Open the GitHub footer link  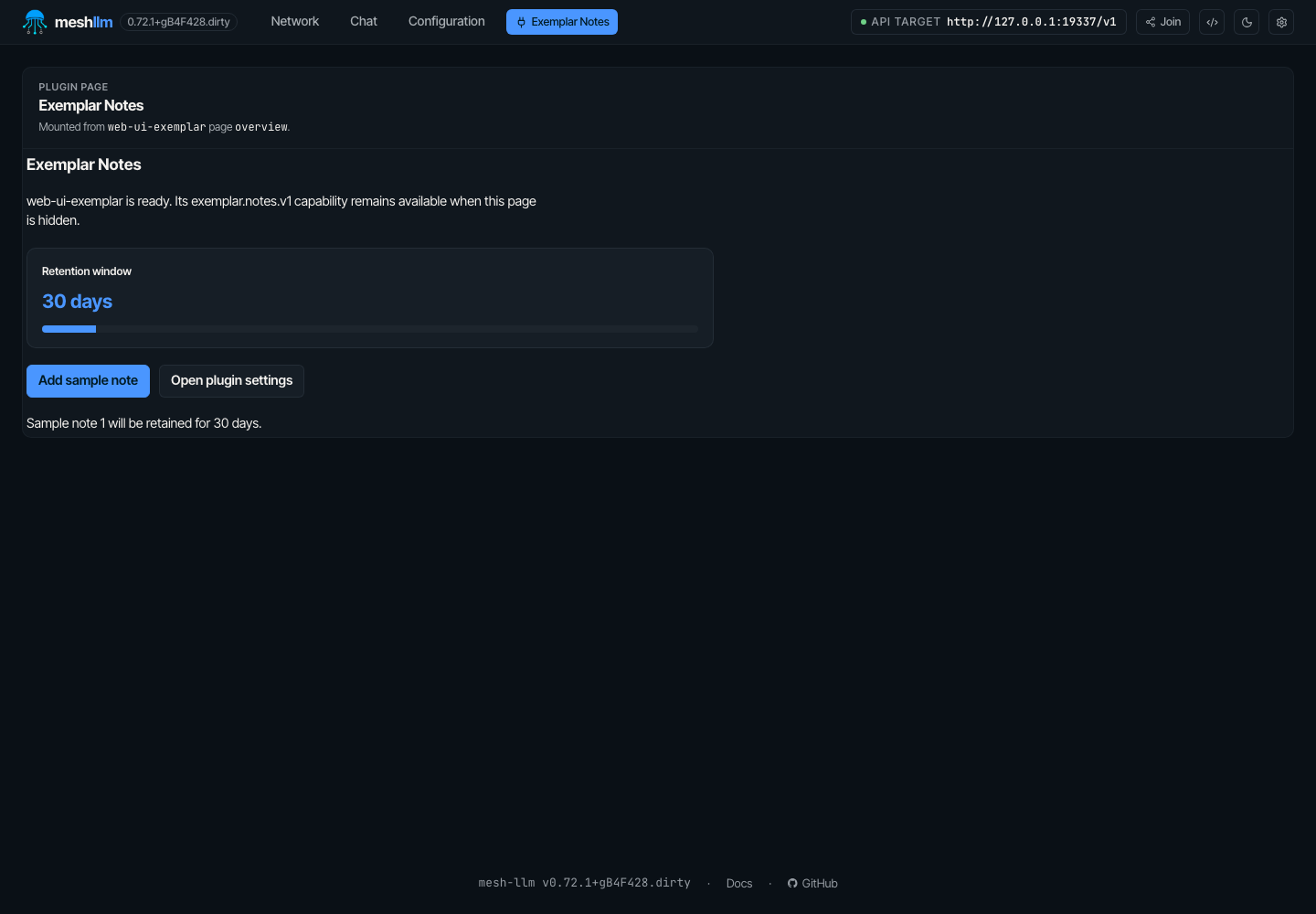pos(812,884)
